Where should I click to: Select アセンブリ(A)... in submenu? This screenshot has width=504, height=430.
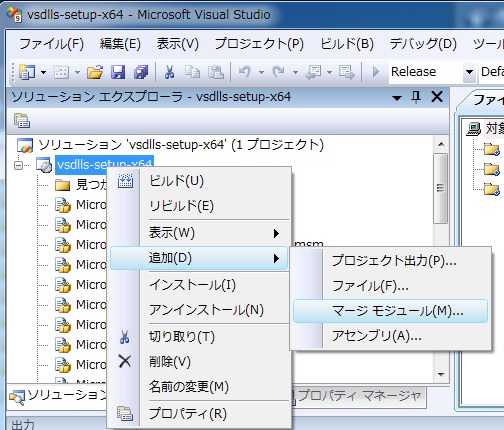pos(377,336)
